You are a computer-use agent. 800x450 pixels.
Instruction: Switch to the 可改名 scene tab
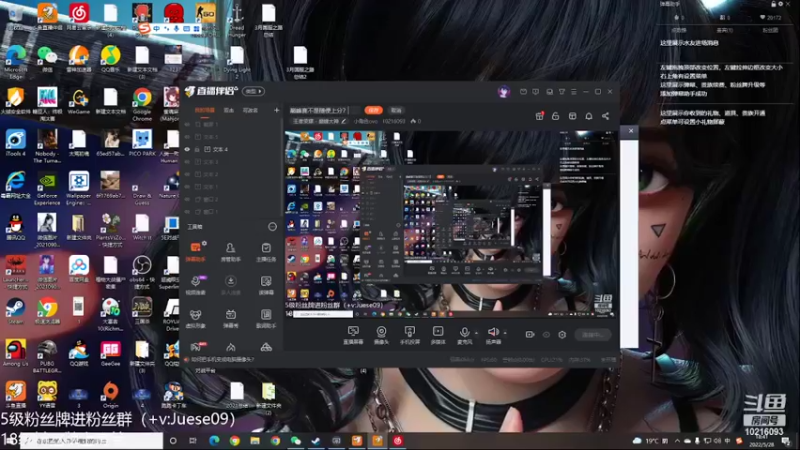click(x=250, y=110)
